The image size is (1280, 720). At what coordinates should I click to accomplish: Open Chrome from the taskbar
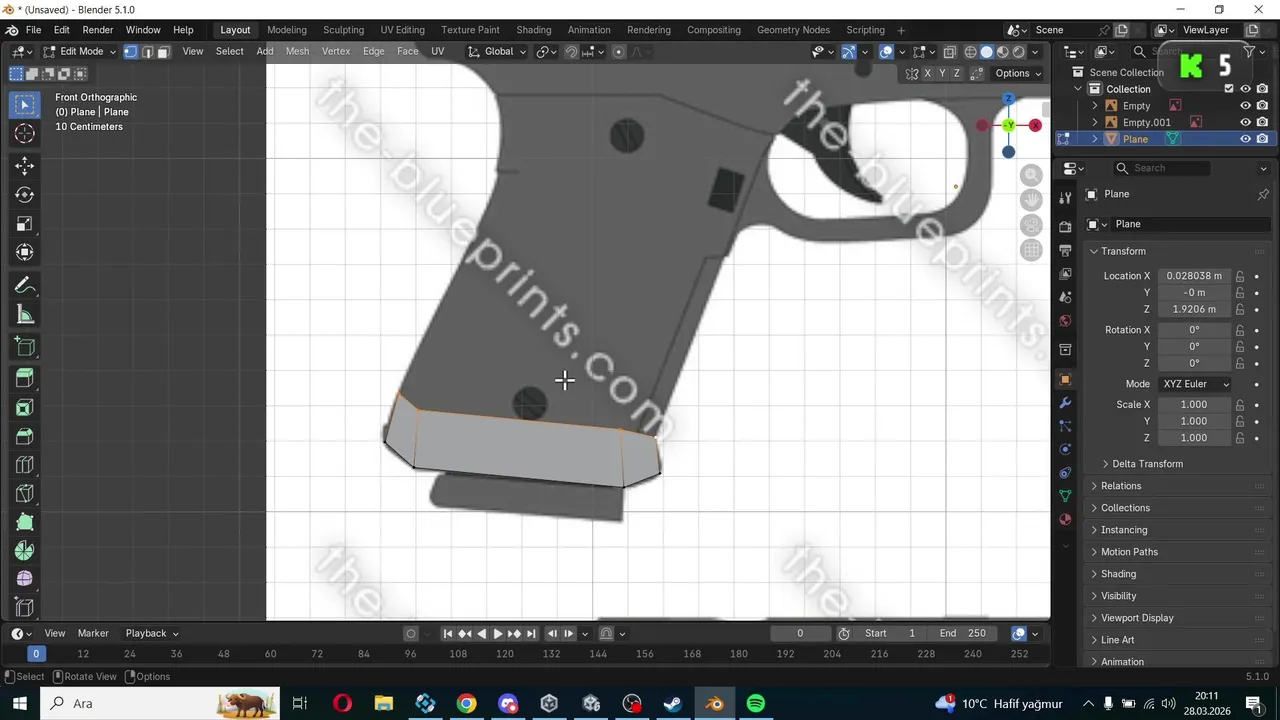(x=466, y=704)
